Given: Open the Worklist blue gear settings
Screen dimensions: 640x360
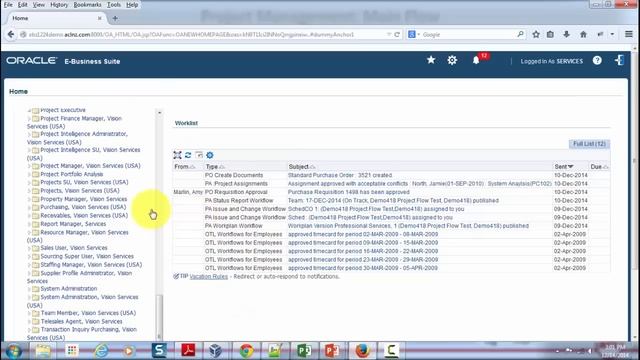Looking at the screenshot, I should pyautogui.click(x=210, y=155).
